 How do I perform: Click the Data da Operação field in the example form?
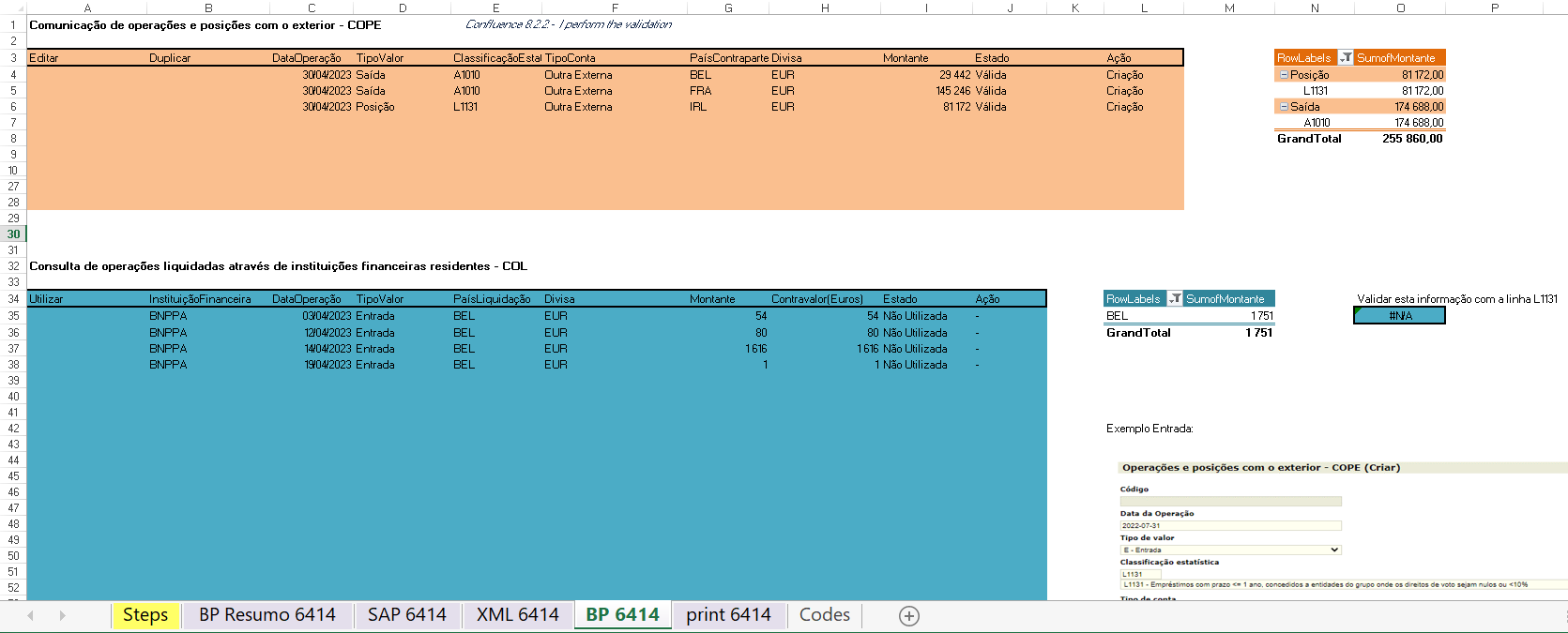click(1230, 526)
